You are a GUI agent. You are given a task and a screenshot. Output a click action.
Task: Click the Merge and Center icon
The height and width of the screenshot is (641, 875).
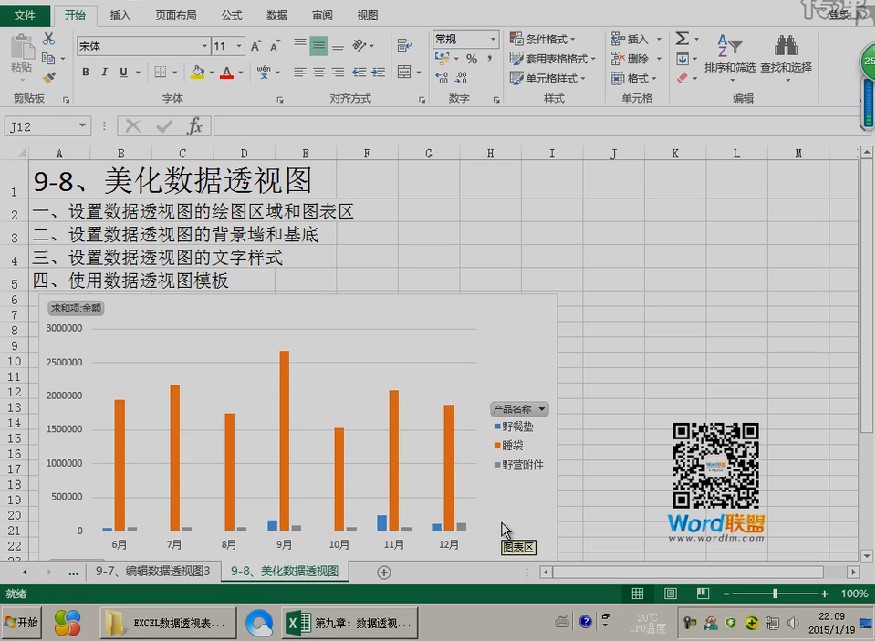click(x=405, y=71)
